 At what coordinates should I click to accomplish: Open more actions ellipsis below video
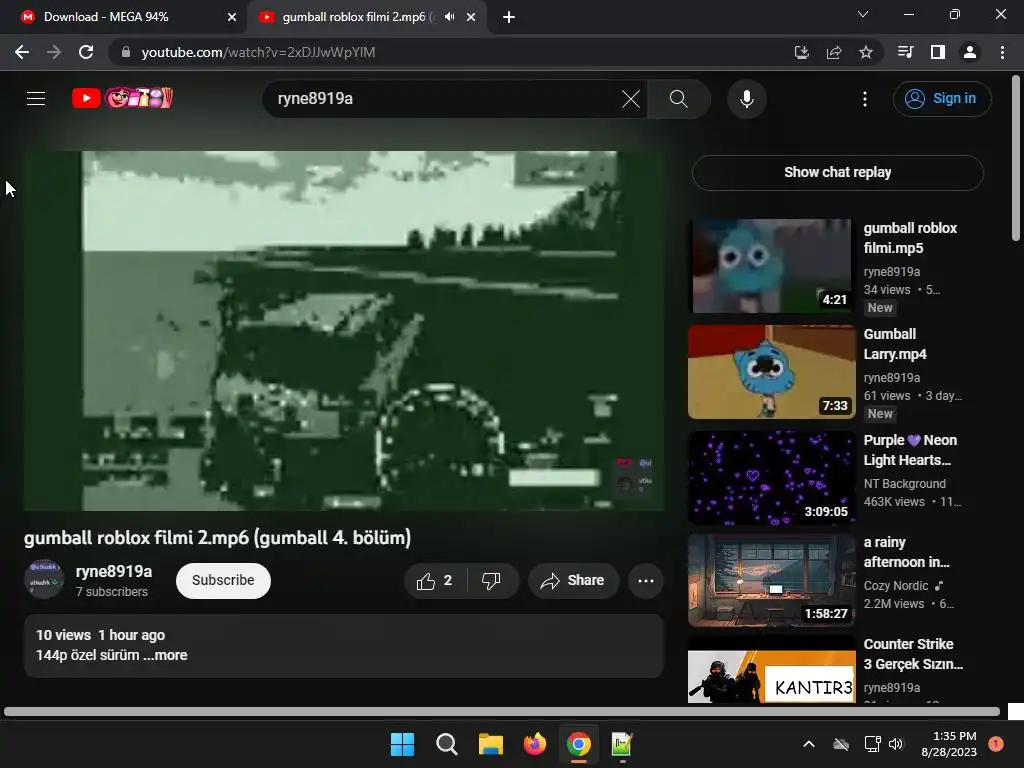pos(646,581)
